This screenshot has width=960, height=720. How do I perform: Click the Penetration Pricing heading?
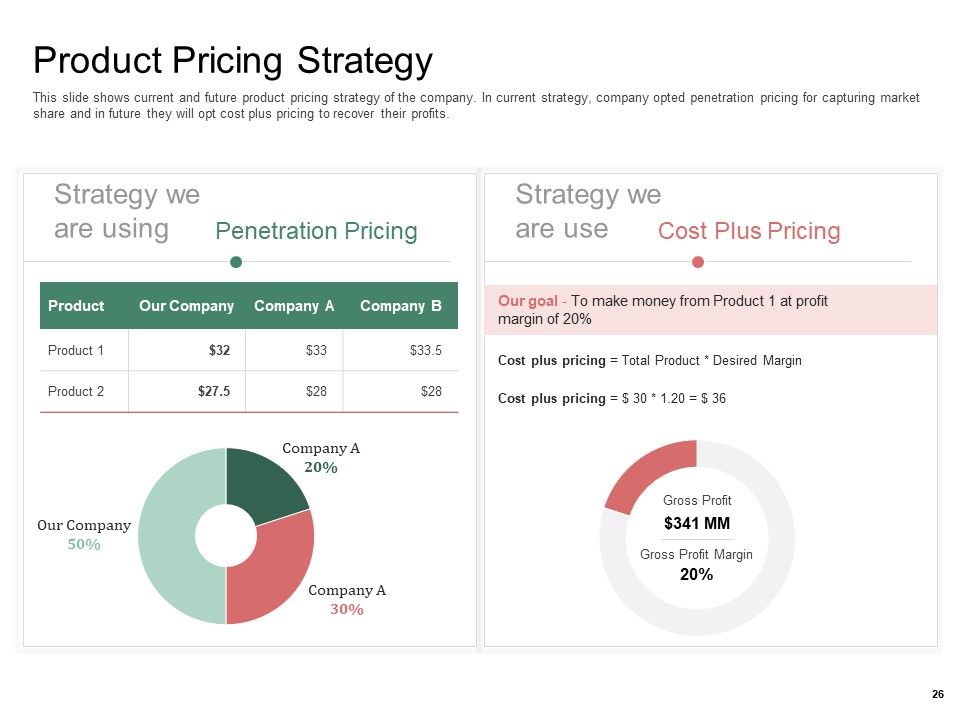pos(316,231)
